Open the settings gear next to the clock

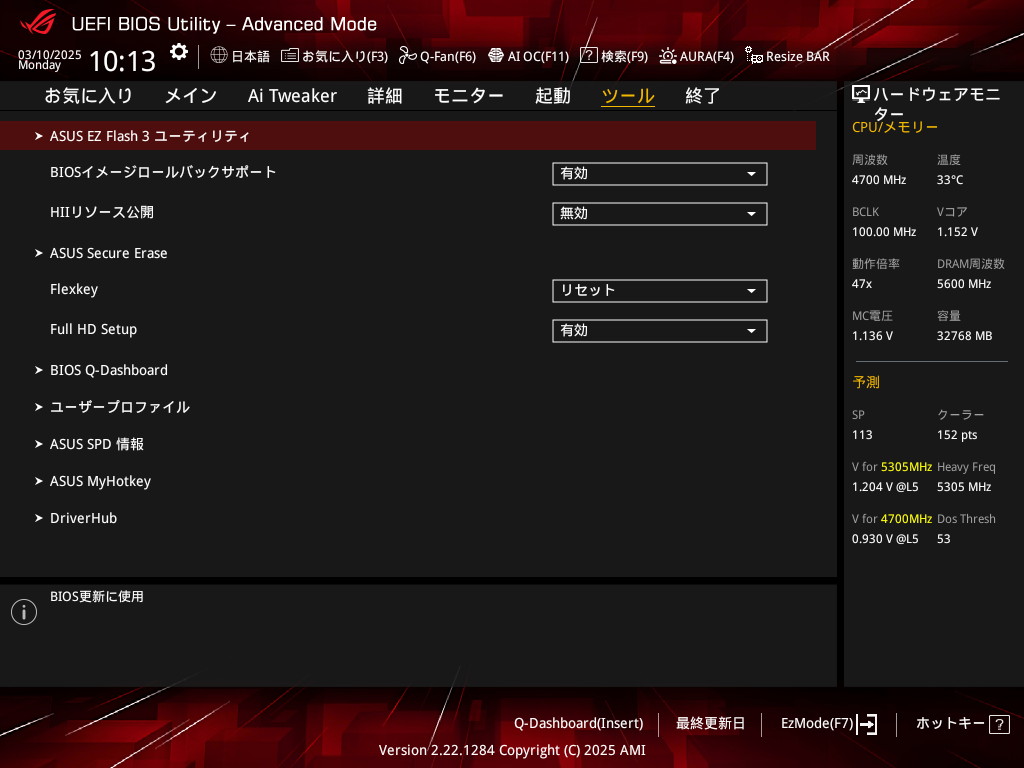click(x=179, y=52)
